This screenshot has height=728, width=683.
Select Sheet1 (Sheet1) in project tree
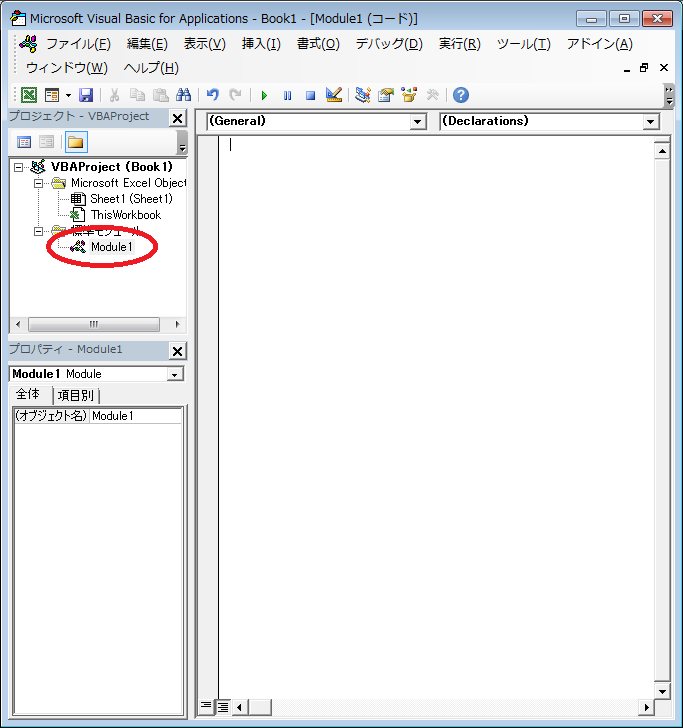tap(131, 199)
